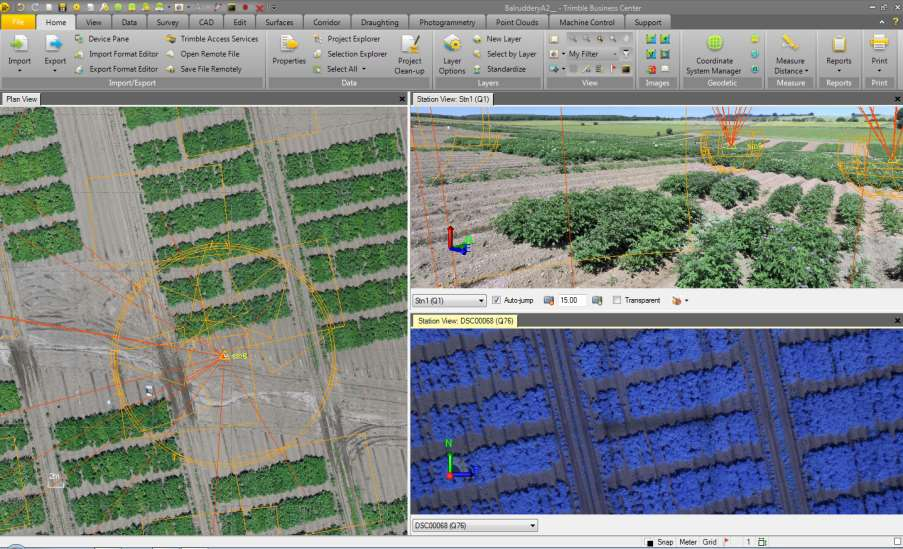This screenshot has width=903, height=549.
Task: Open the Properties pane
Action: click(289, 49)
